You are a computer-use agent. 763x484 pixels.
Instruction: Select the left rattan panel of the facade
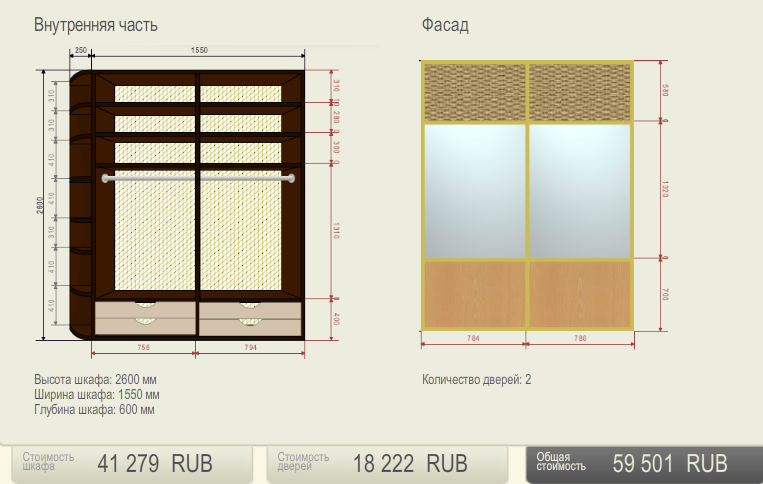click(x=475, y=92)
